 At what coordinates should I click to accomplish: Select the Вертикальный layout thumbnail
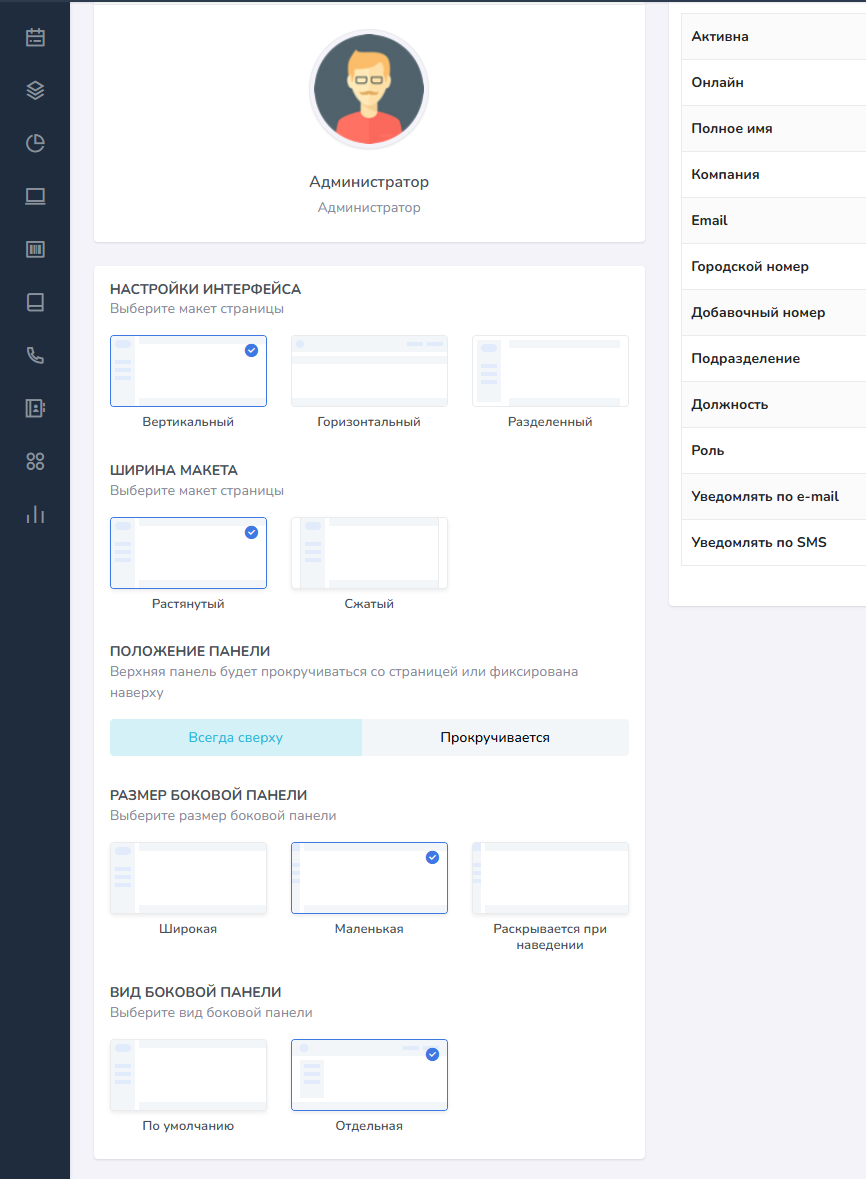coord(188,371)
